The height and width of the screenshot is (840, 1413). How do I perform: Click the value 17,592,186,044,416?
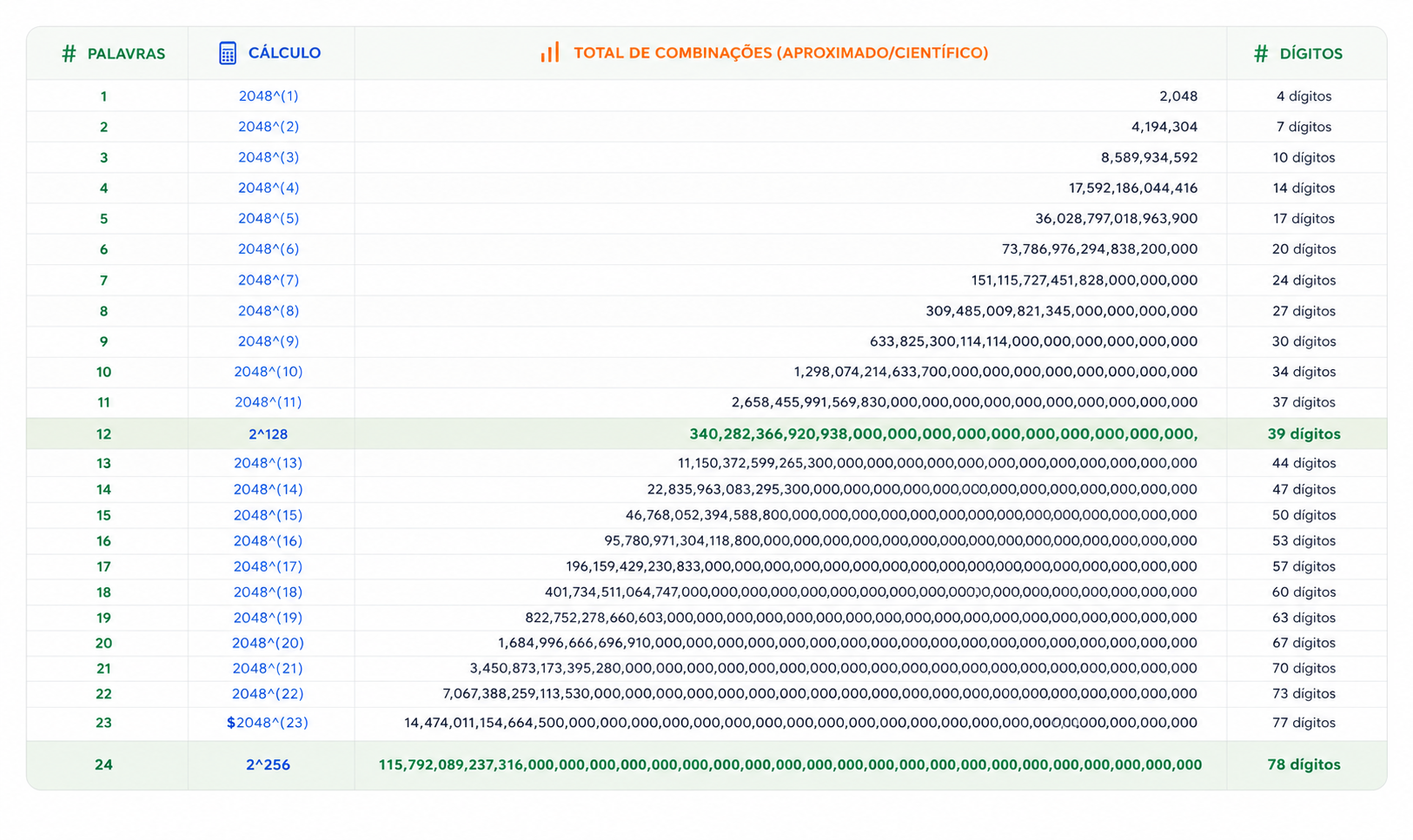click(1133, 188)
